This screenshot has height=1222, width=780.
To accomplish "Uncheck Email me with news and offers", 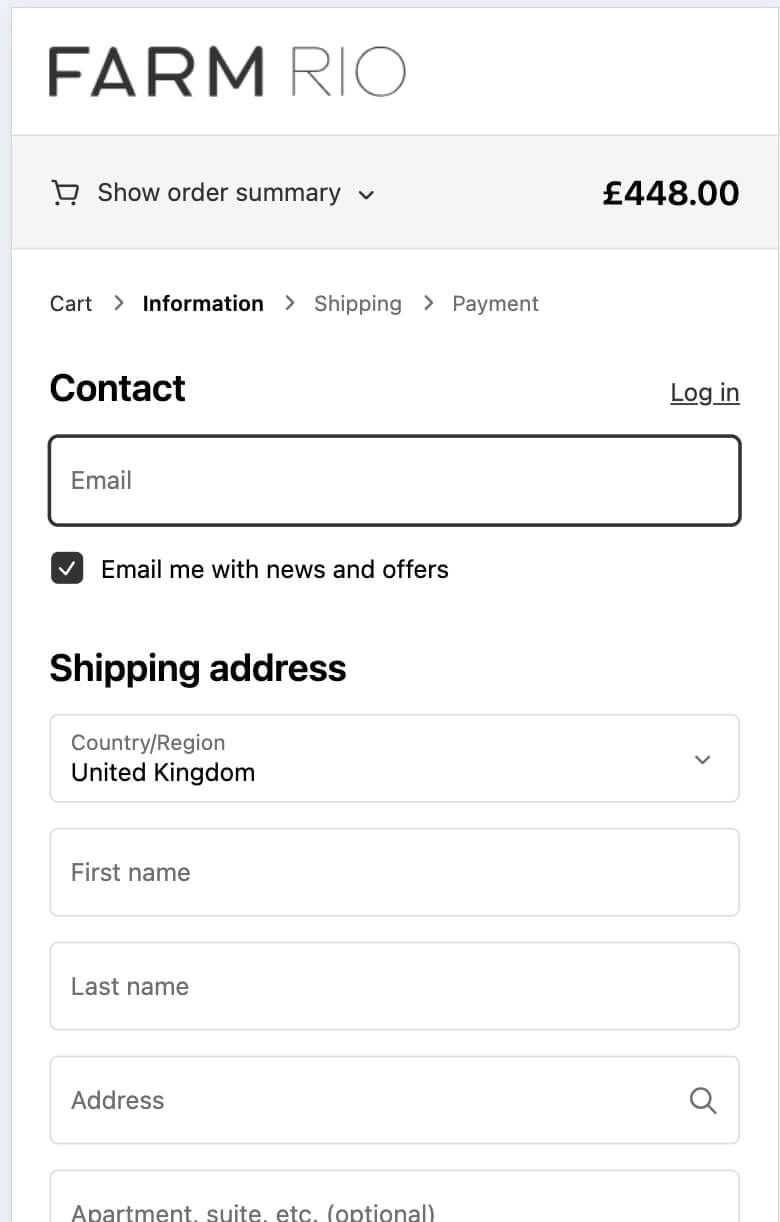I will (67, 568).
